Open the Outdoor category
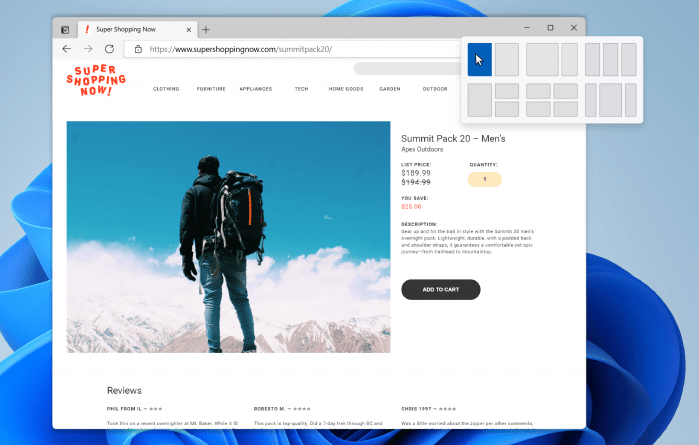The width and height of the screenshot is (699, 445). pos(435,89)
